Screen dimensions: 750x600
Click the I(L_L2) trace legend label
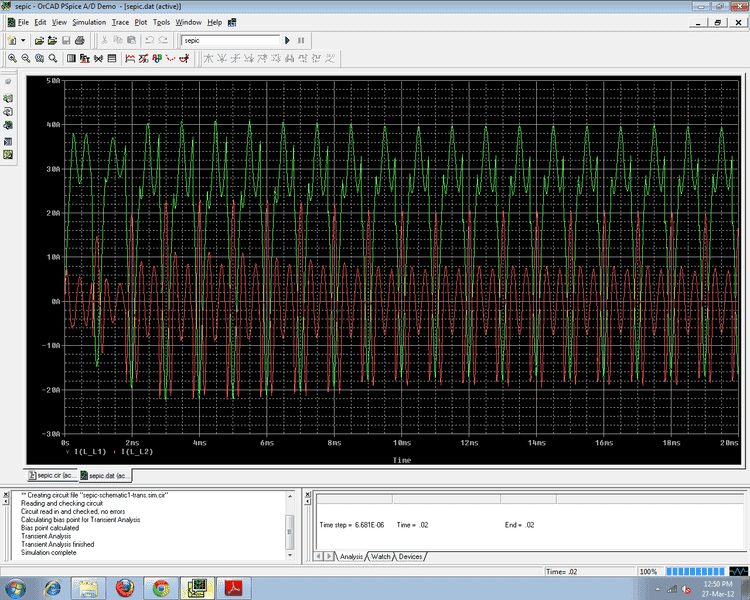pyautogui.click(x=137, y=451)
